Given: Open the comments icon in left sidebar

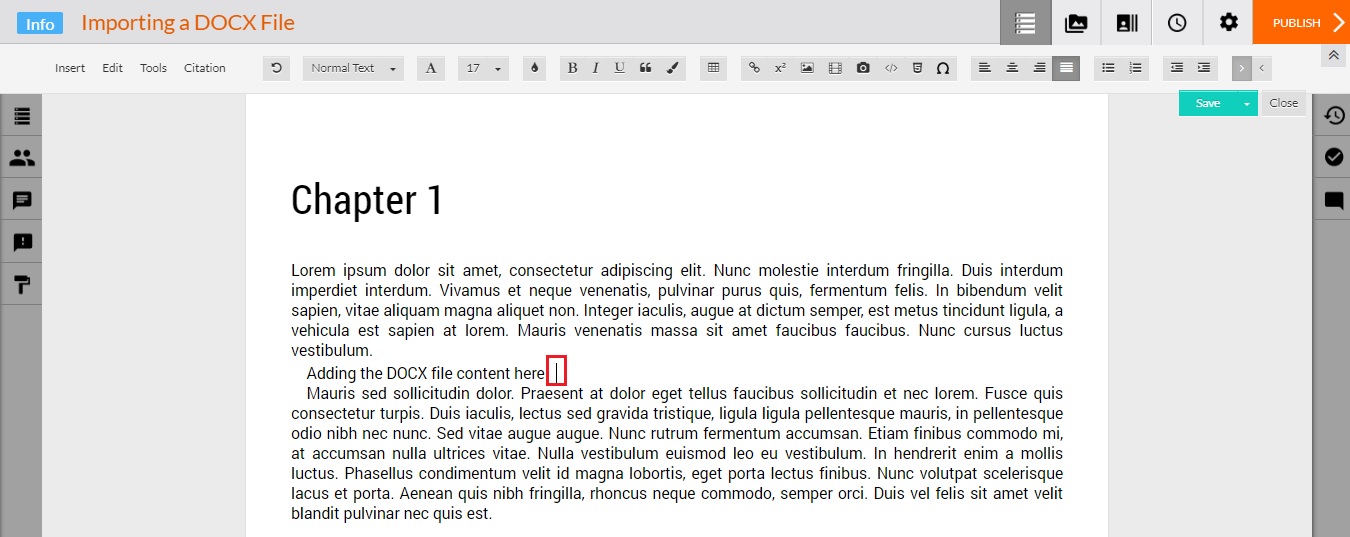Looking at the screenshot, I should 21,200.
